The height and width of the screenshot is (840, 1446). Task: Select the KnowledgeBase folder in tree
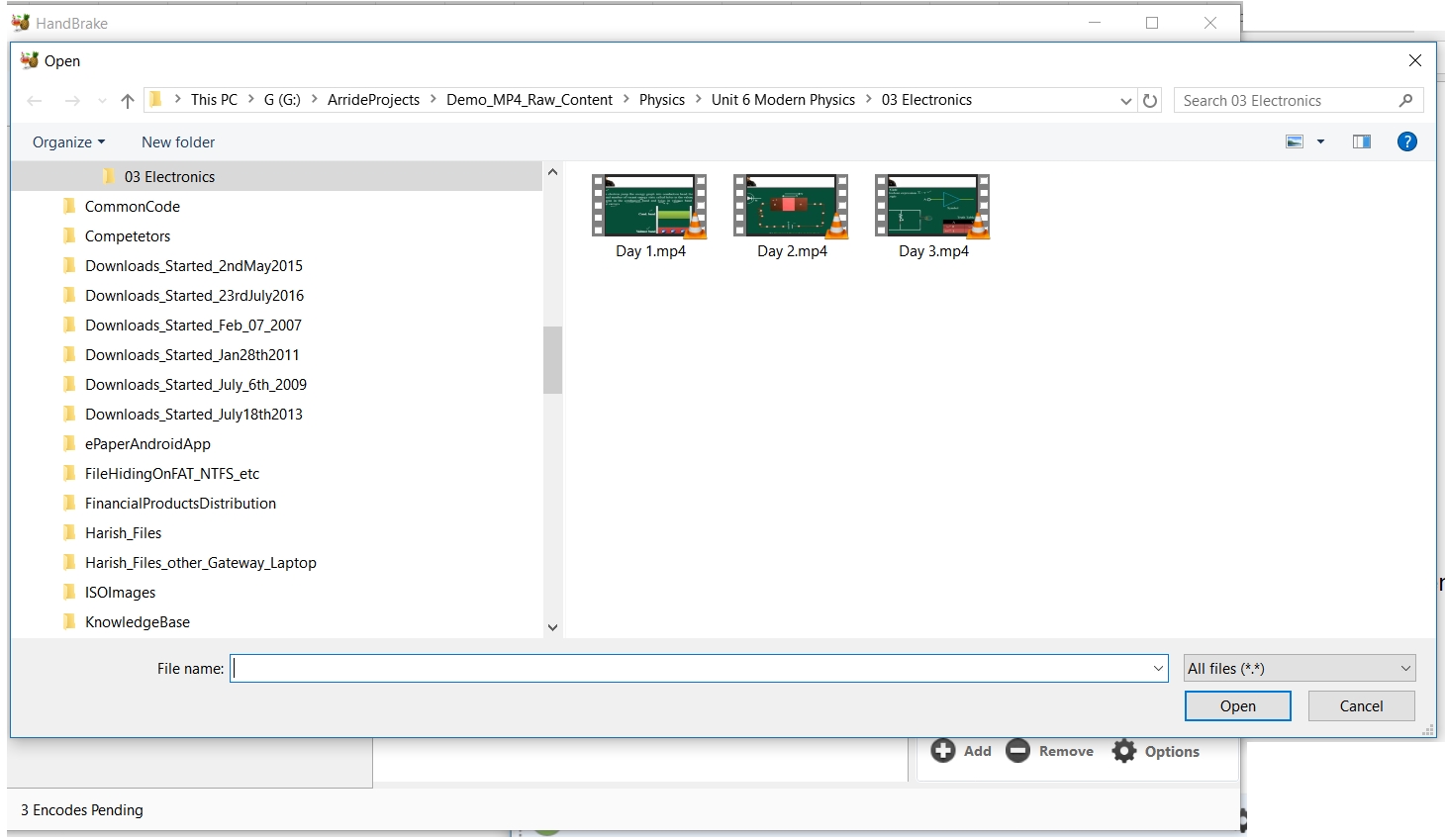tap(138, 622)
